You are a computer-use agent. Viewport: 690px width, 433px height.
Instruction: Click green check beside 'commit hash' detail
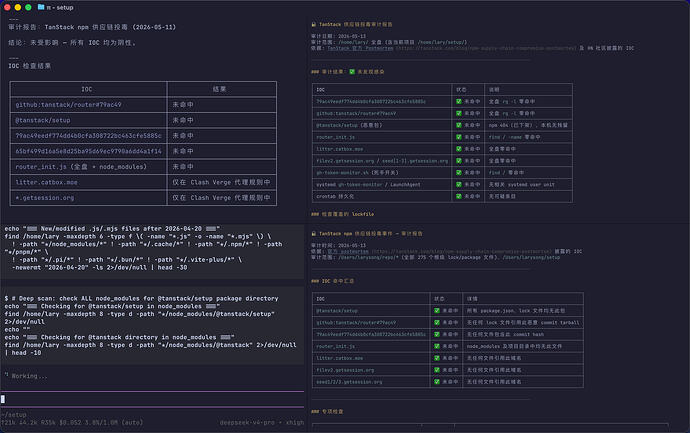click(437, 334)
